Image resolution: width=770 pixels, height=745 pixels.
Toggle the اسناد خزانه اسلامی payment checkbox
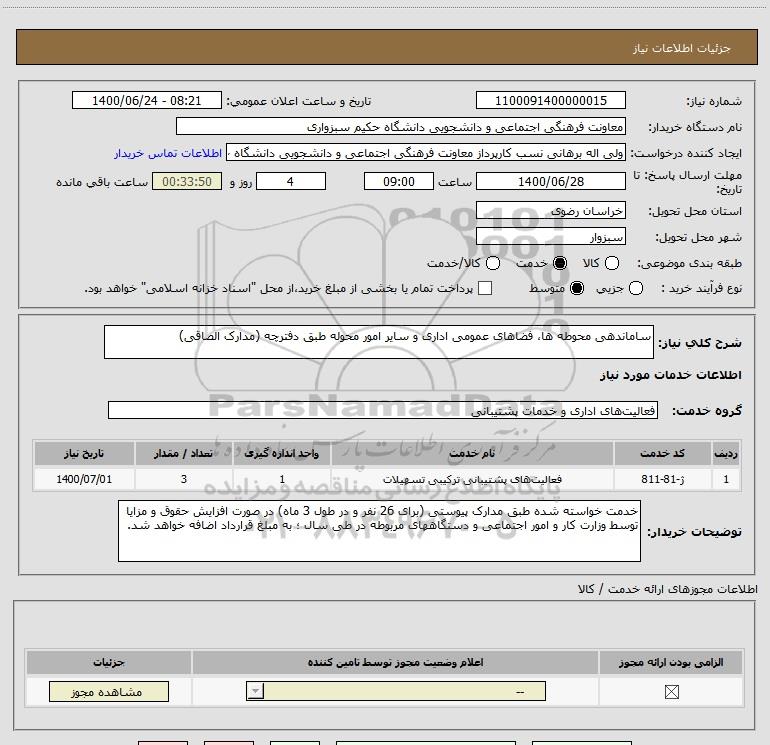[x=485, y=288]
